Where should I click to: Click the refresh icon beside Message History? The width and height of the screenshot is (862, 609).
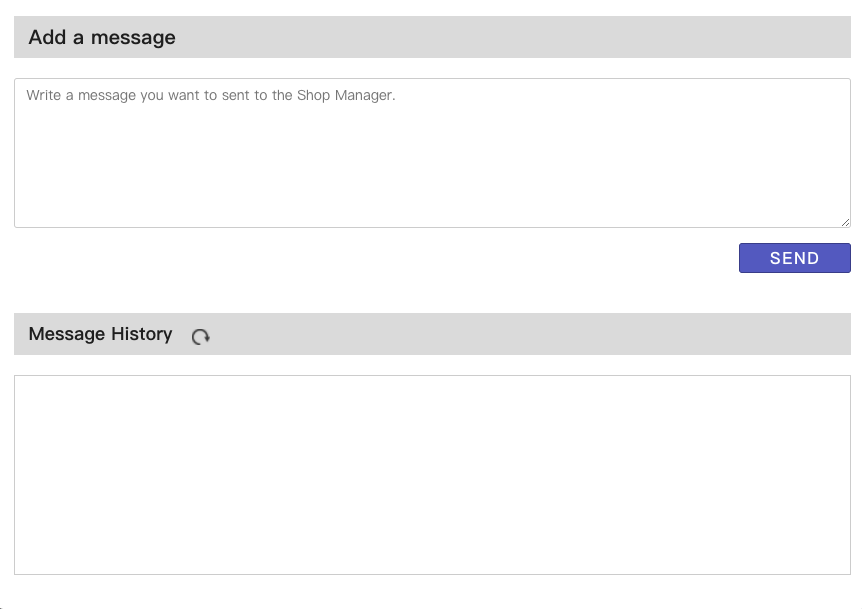click(201, 337)
